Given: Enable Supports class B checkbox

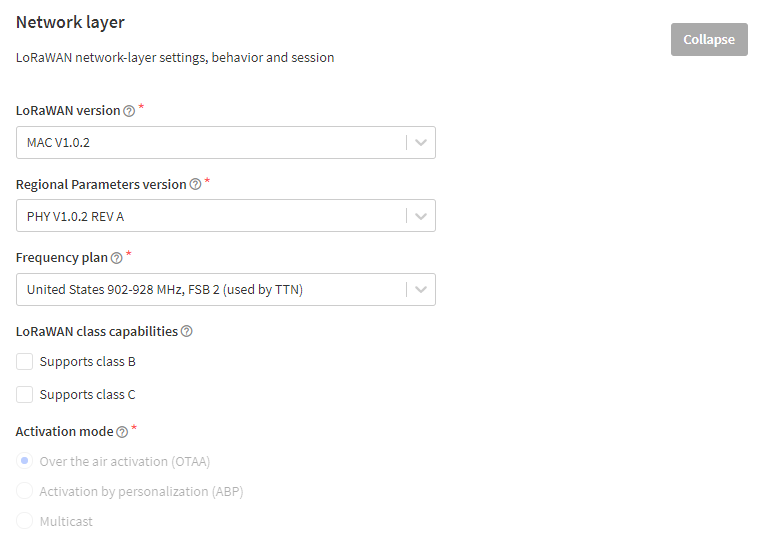Looking at the screenshot, I should 25,361.
